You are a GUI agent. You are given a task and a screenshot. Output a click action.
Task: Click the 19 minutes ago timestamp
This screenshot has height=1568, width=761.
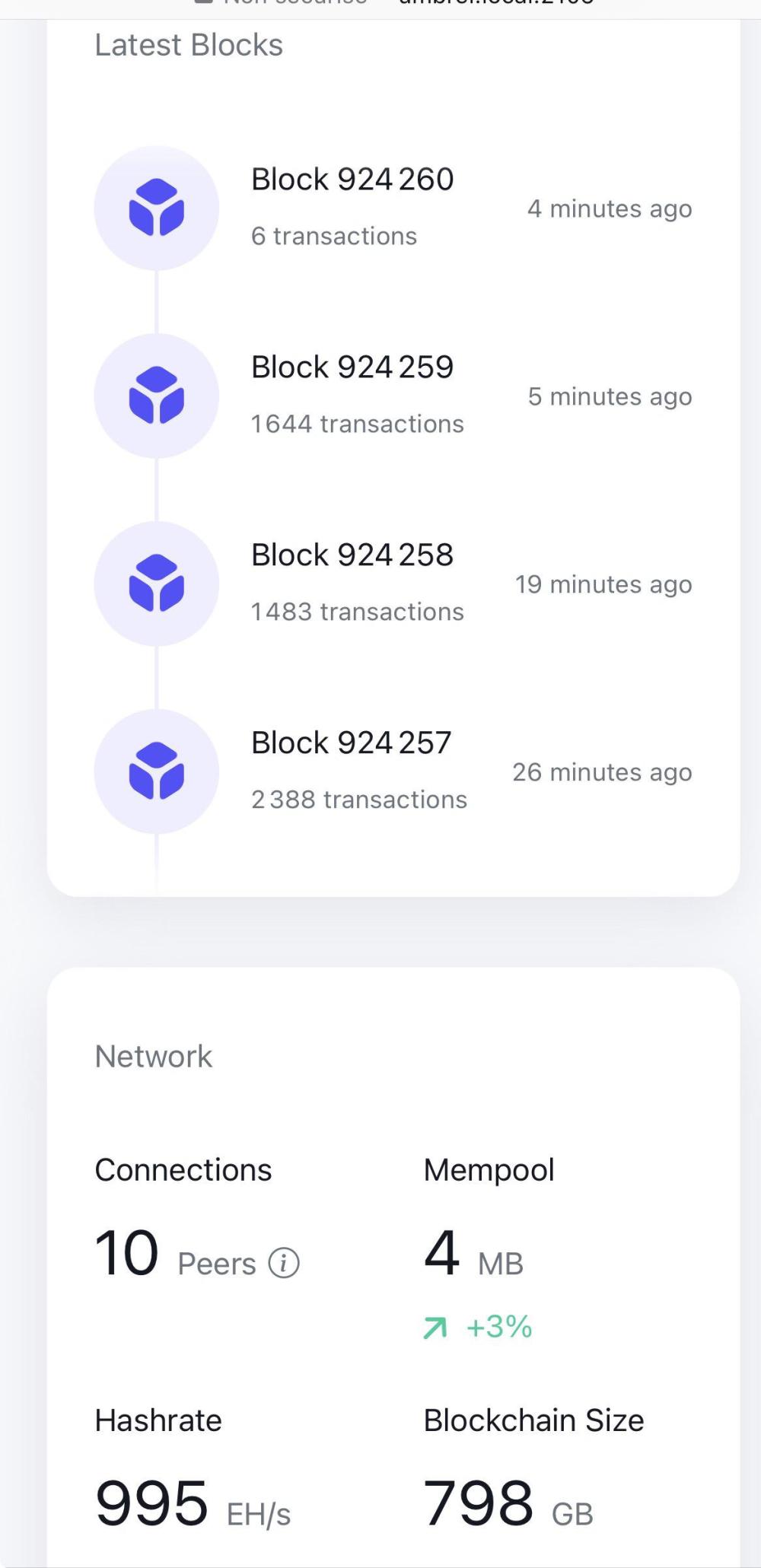pos(603,584)
